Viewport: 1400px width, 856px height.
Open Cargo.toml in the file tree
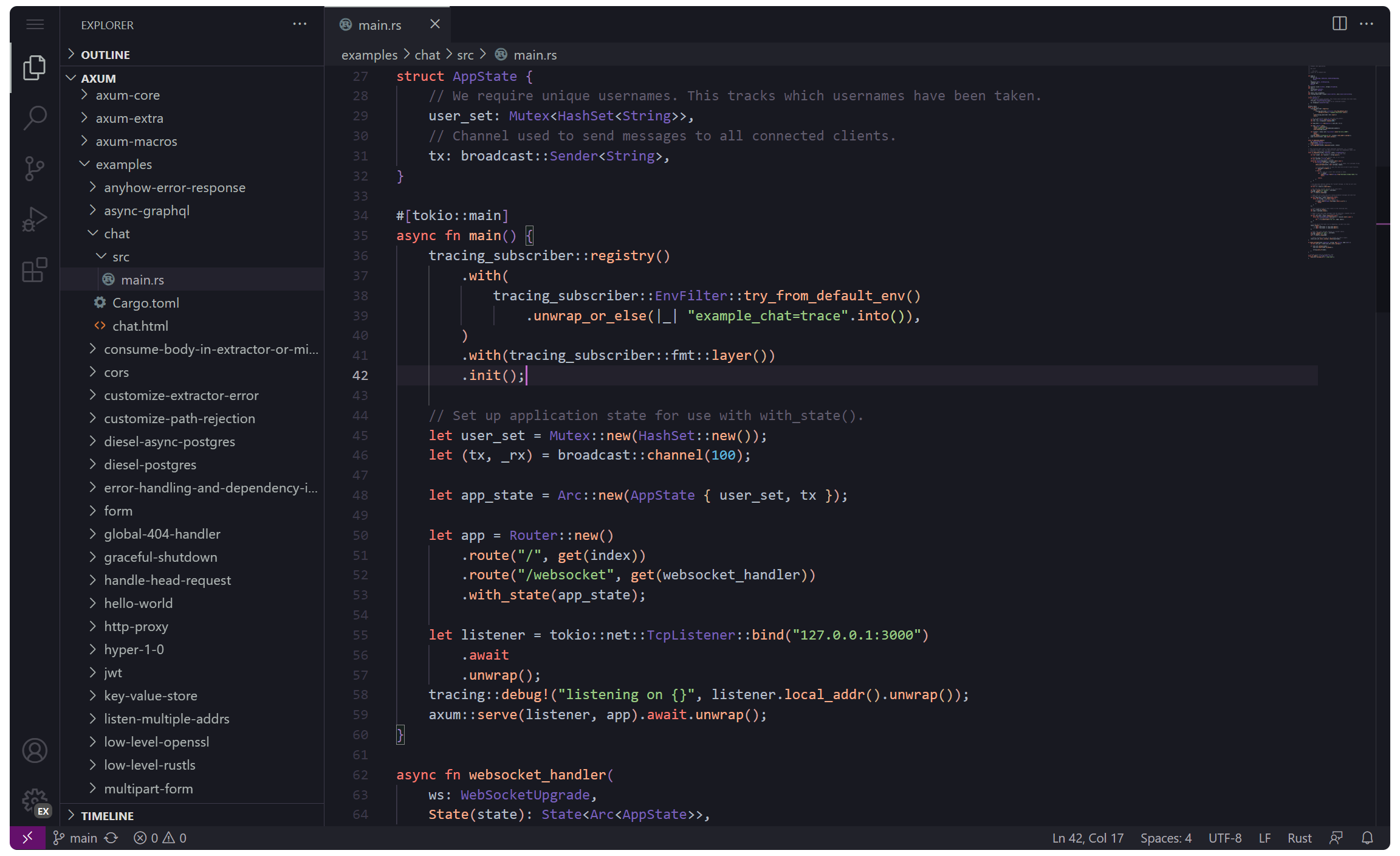[x=145, y=303]
